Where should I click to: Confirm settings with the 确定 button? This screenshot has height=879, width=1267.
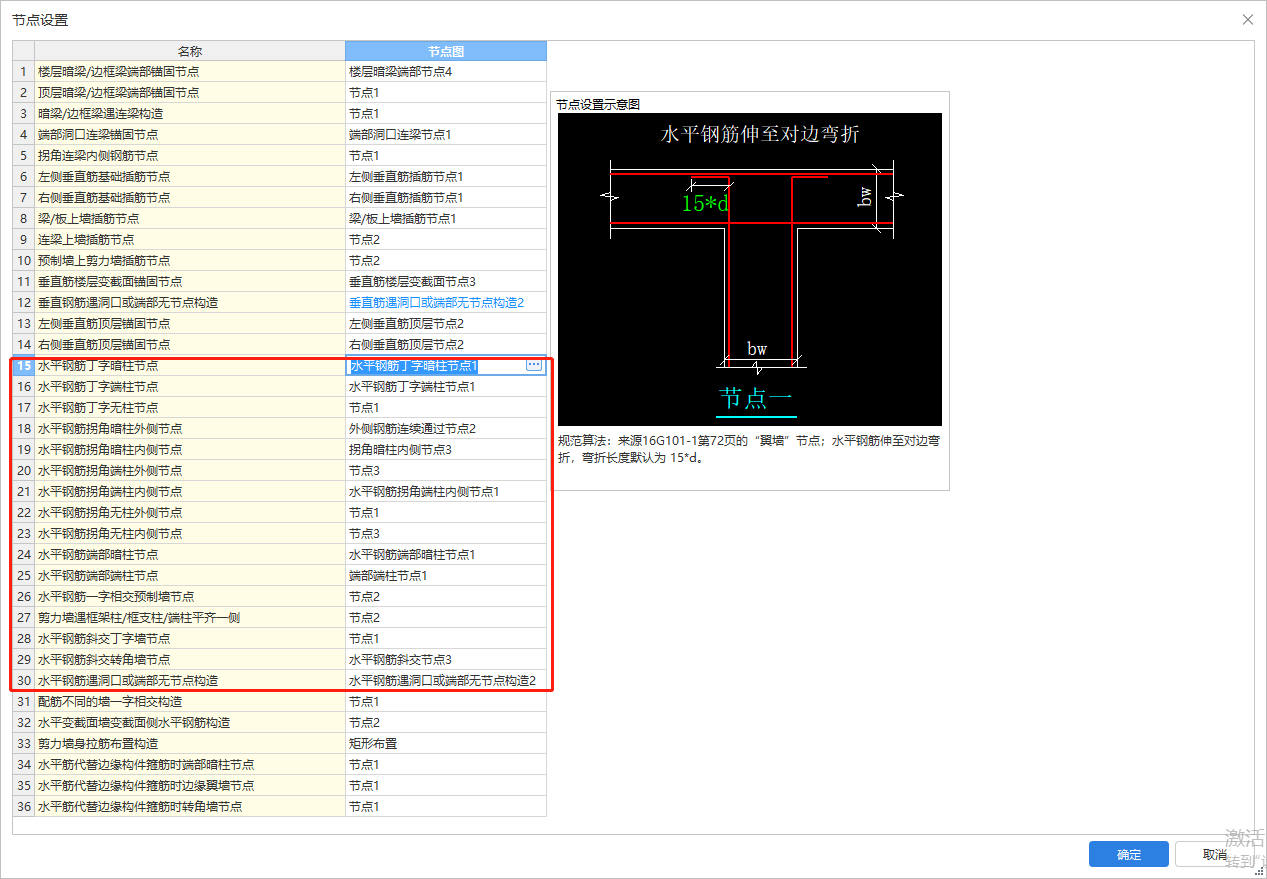pos(1129,854)
